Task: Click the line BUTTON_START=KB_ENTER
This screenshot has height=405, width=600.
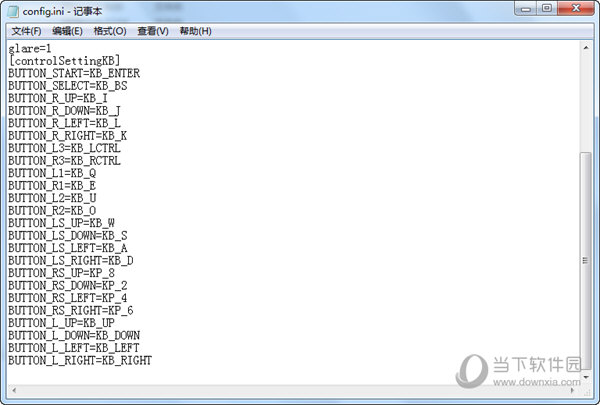Action: pos(74,73)
